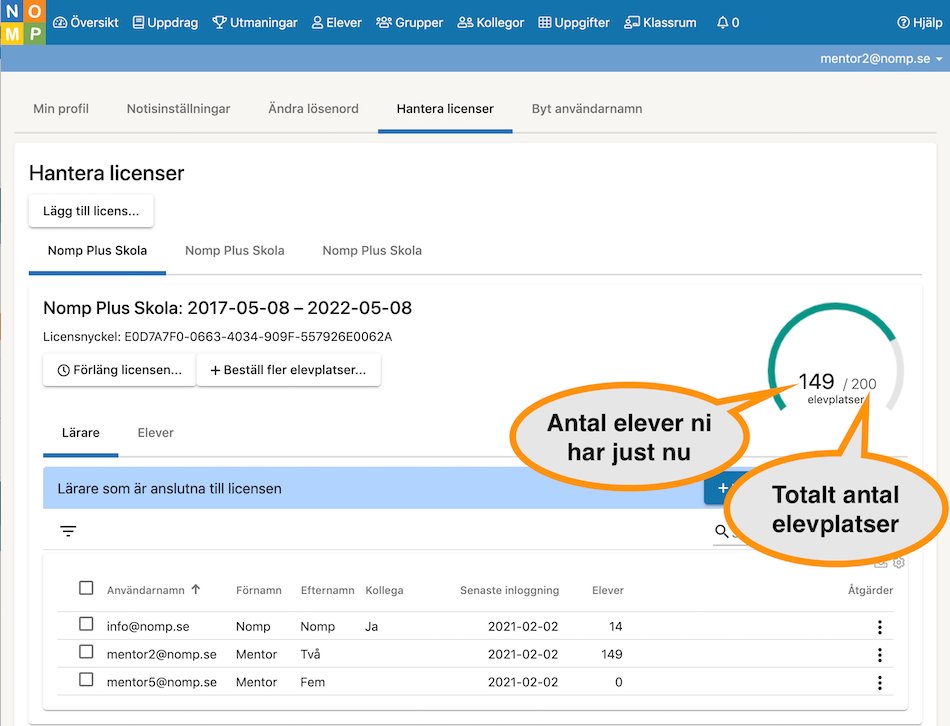950x726 pixels.
Task: Open the notifications bell
Action: [x=727, y=22]
